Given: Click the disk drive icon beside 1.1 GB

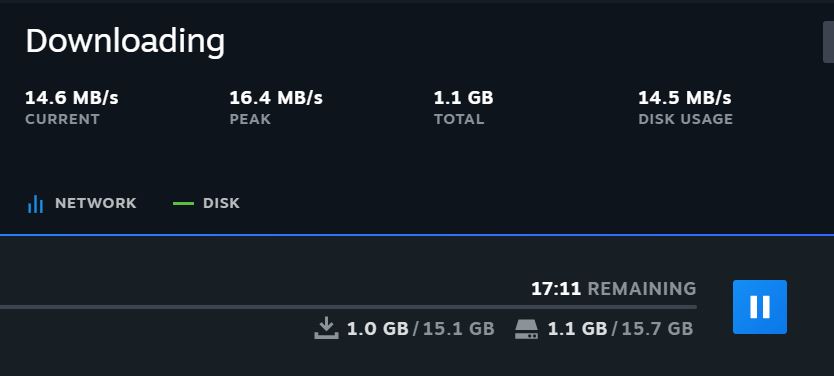Looking at the screenshot, I should click(526, 329).
